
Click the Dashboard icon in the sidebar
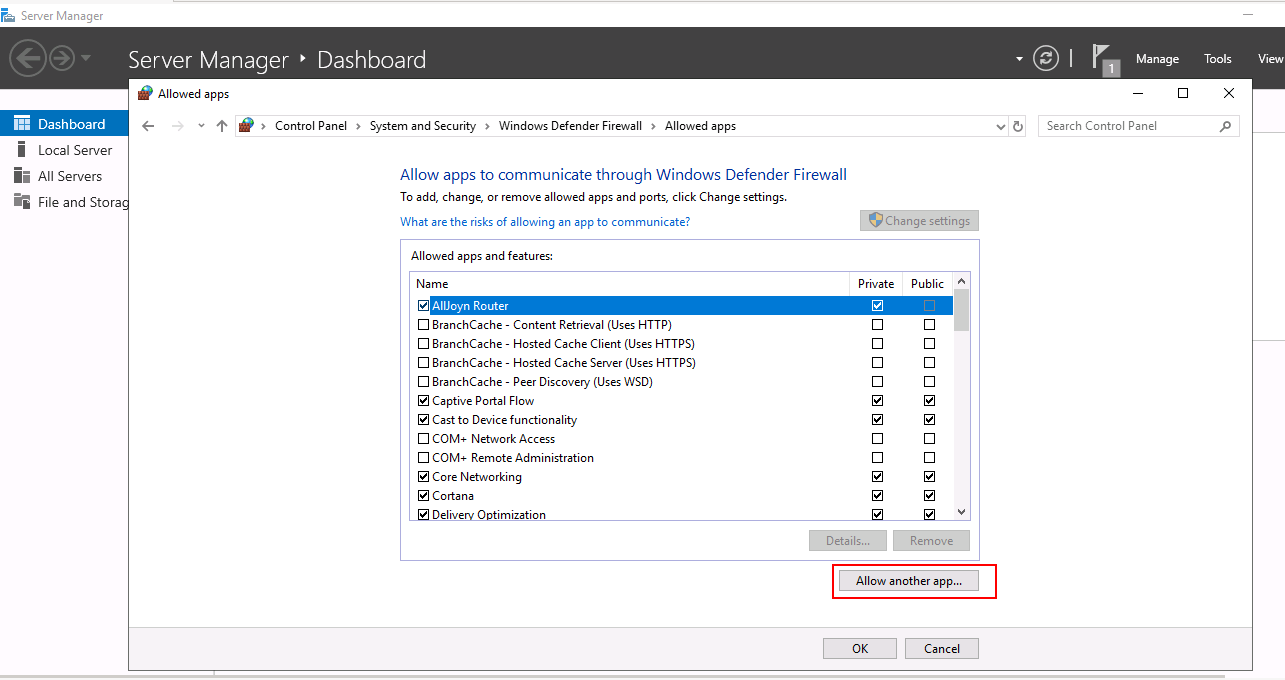(x=22, y=124)
